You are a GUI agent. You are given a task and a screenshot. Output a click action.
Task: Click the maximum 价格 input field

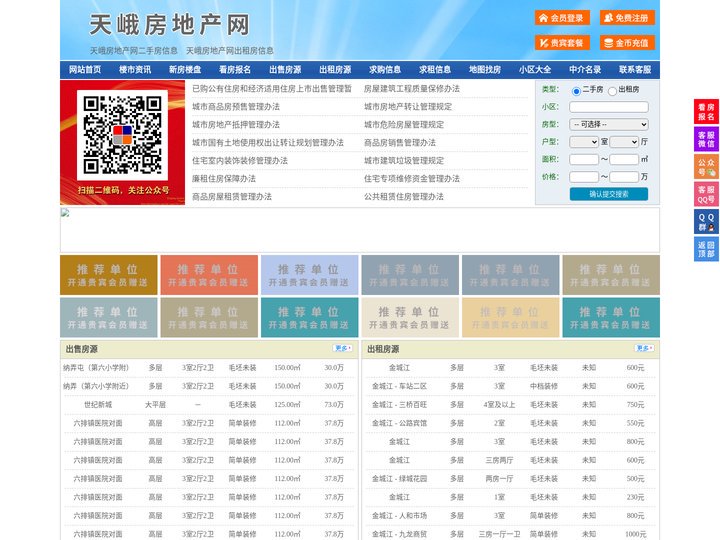[x=624, y=177]
